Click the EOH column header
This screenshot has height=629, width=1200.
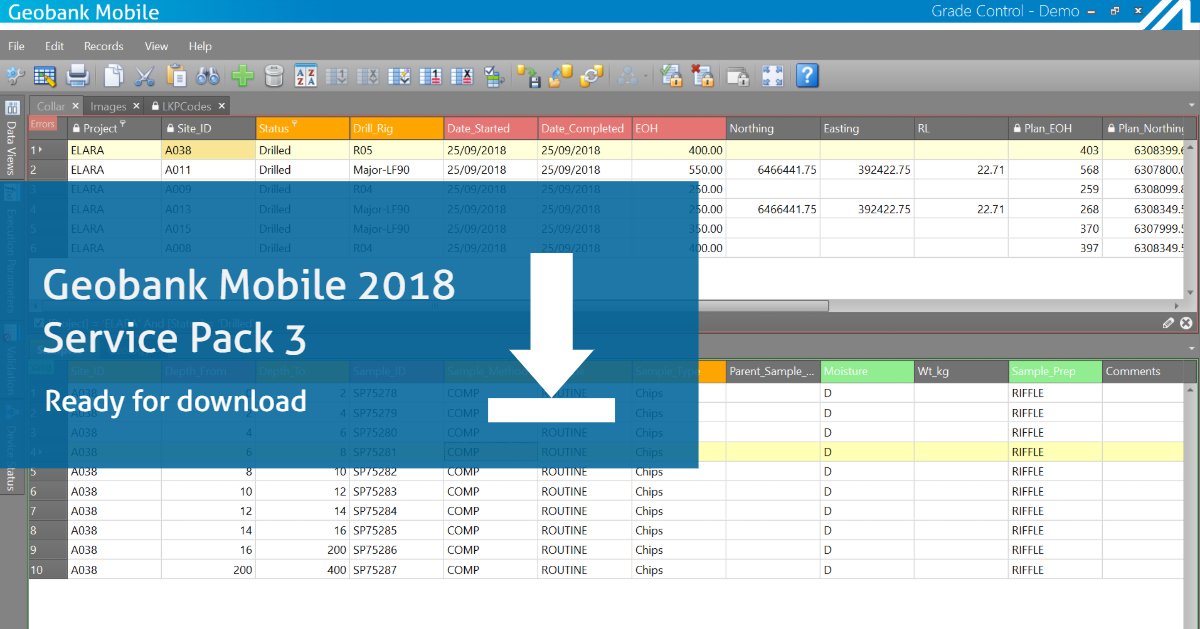(x=678, y=128)
